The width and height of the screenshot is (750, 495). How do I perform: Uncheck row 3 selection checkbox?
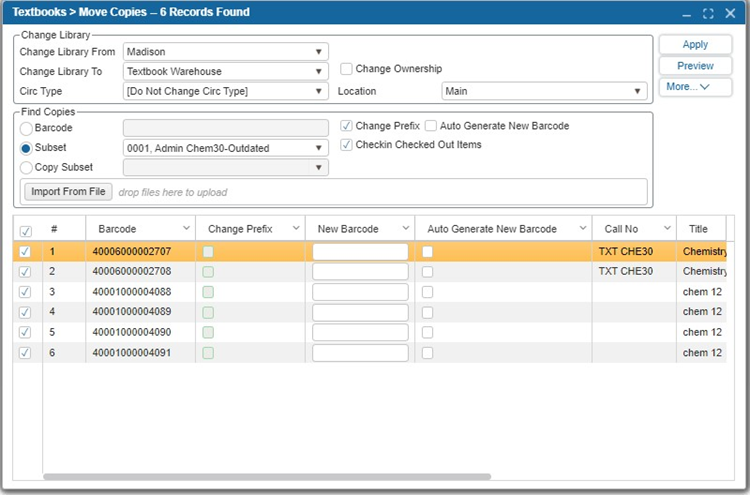25,292
